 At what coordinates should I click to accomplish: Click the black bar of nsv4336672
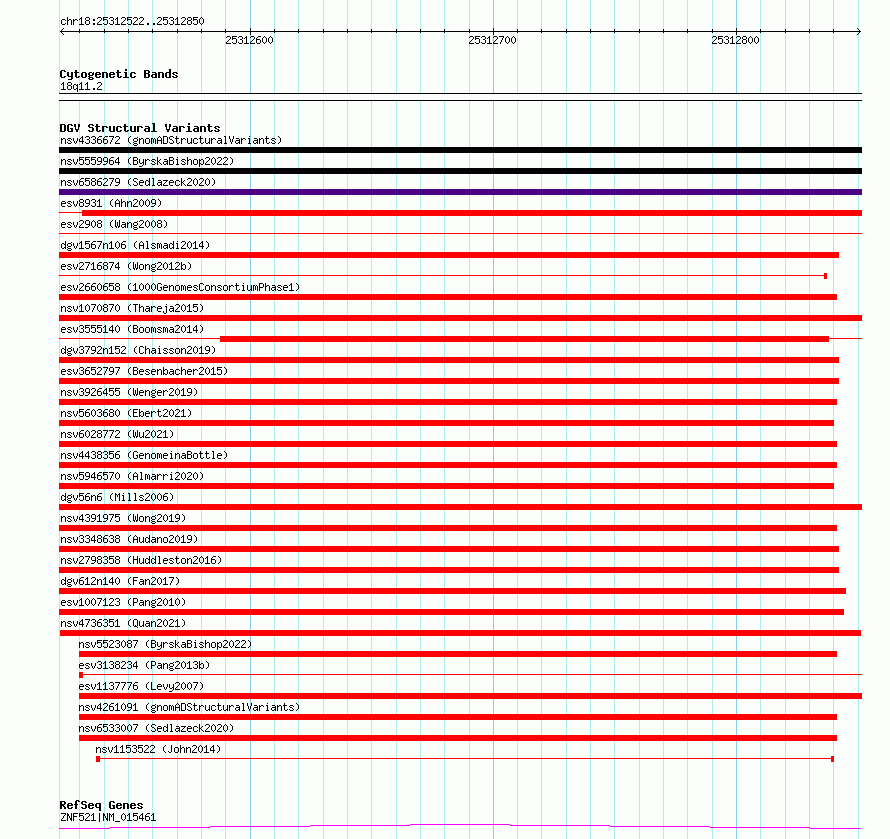460,150
